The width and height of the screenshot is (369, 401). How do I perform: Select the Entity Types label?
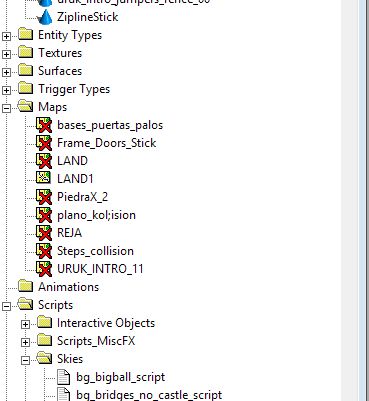point(70,35)
